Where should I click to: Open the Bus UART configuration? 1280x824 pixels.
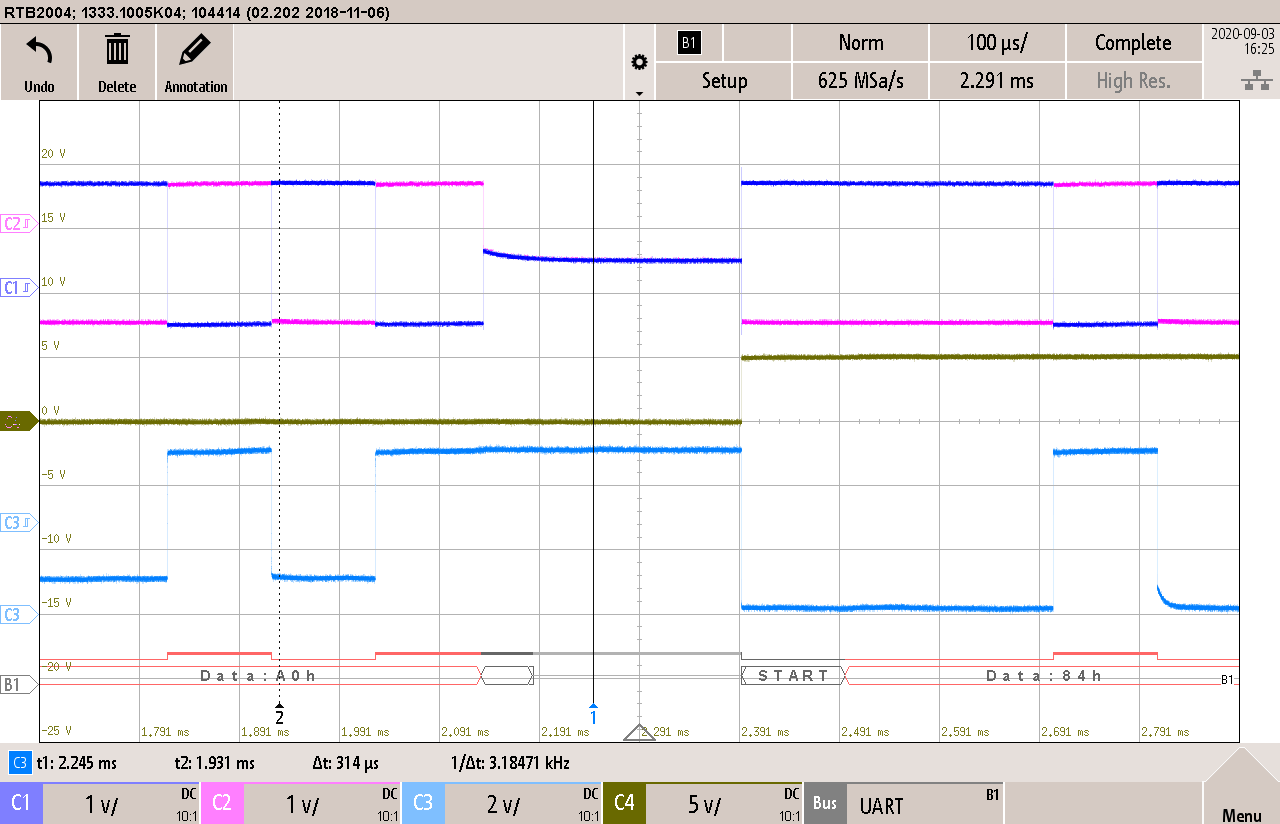[900, 803]
